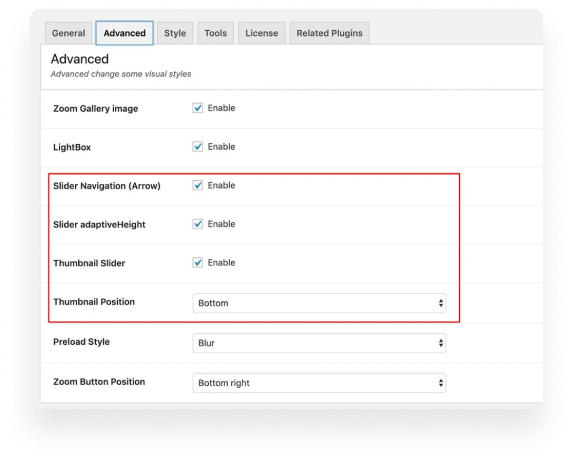This screenshot has width=573, height=460.
Task: Toggle the LightBox Enable checkbox
Action: 198,147
